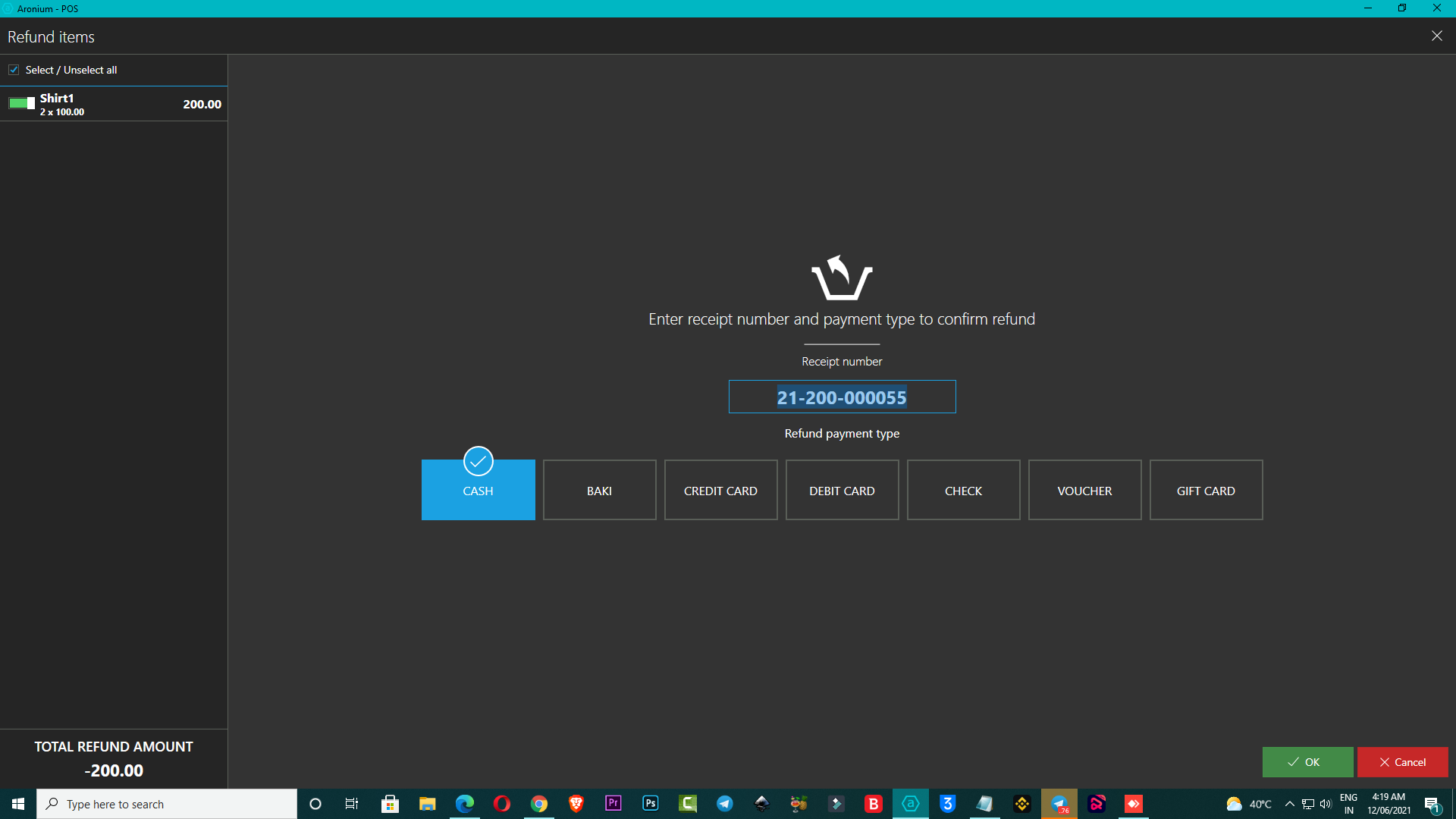Screen dimensions: 1456x819
Task: Open Telegram from taskbar
Action: click(725, 804)
